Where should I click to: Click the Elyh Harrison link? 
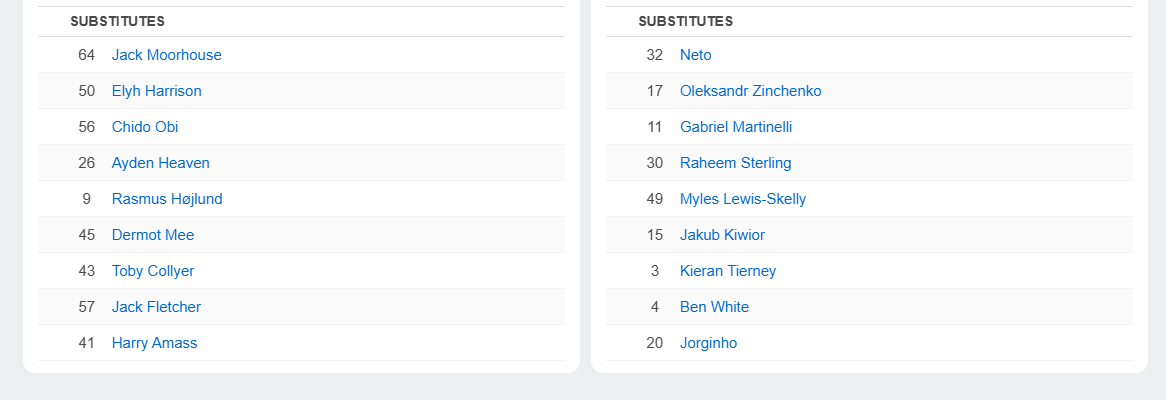[x=156, y=91]
